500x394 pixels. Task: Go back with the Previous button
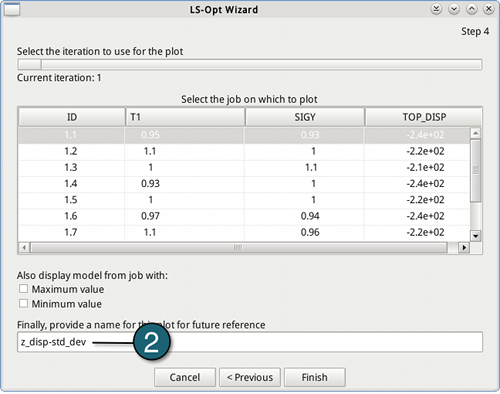point(250,377)
